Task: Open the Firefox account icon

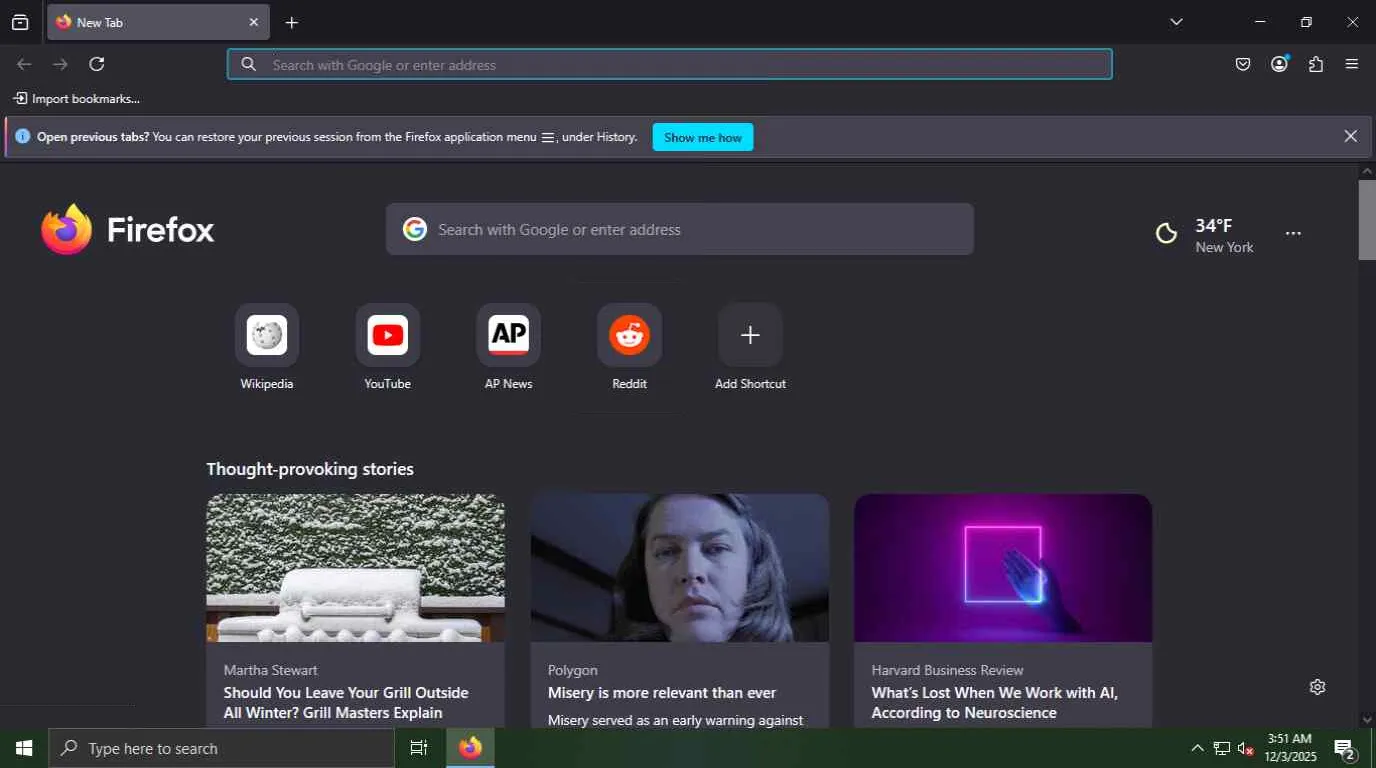Action: (x=1279, y=64)
